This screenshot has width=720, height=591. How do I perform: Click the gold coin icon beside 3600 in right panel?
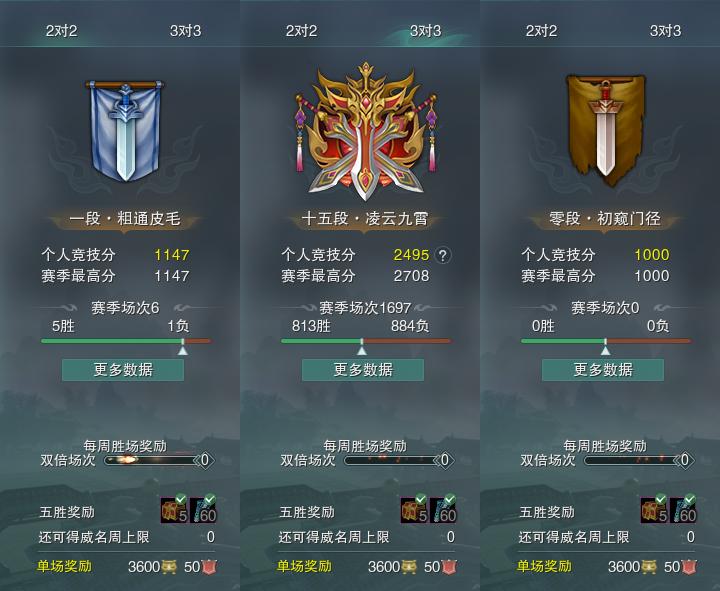(649, 567)
